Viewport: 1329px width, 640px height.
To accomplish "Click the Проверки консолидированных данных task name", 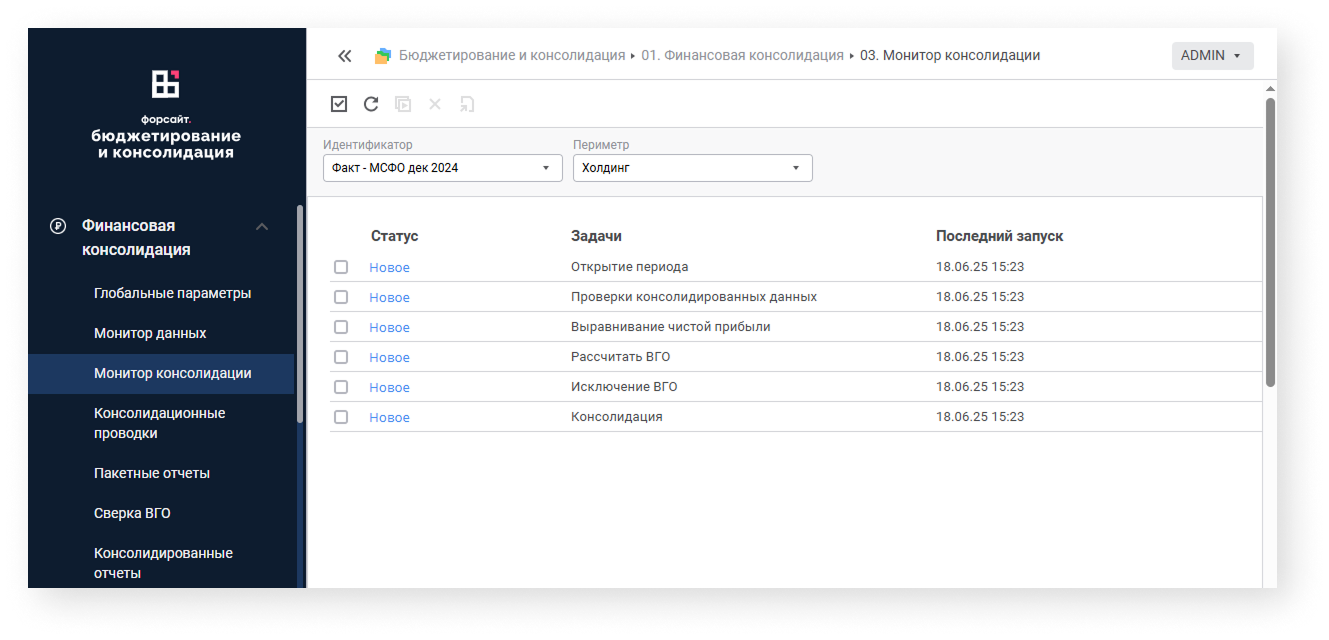I will 694,297.
